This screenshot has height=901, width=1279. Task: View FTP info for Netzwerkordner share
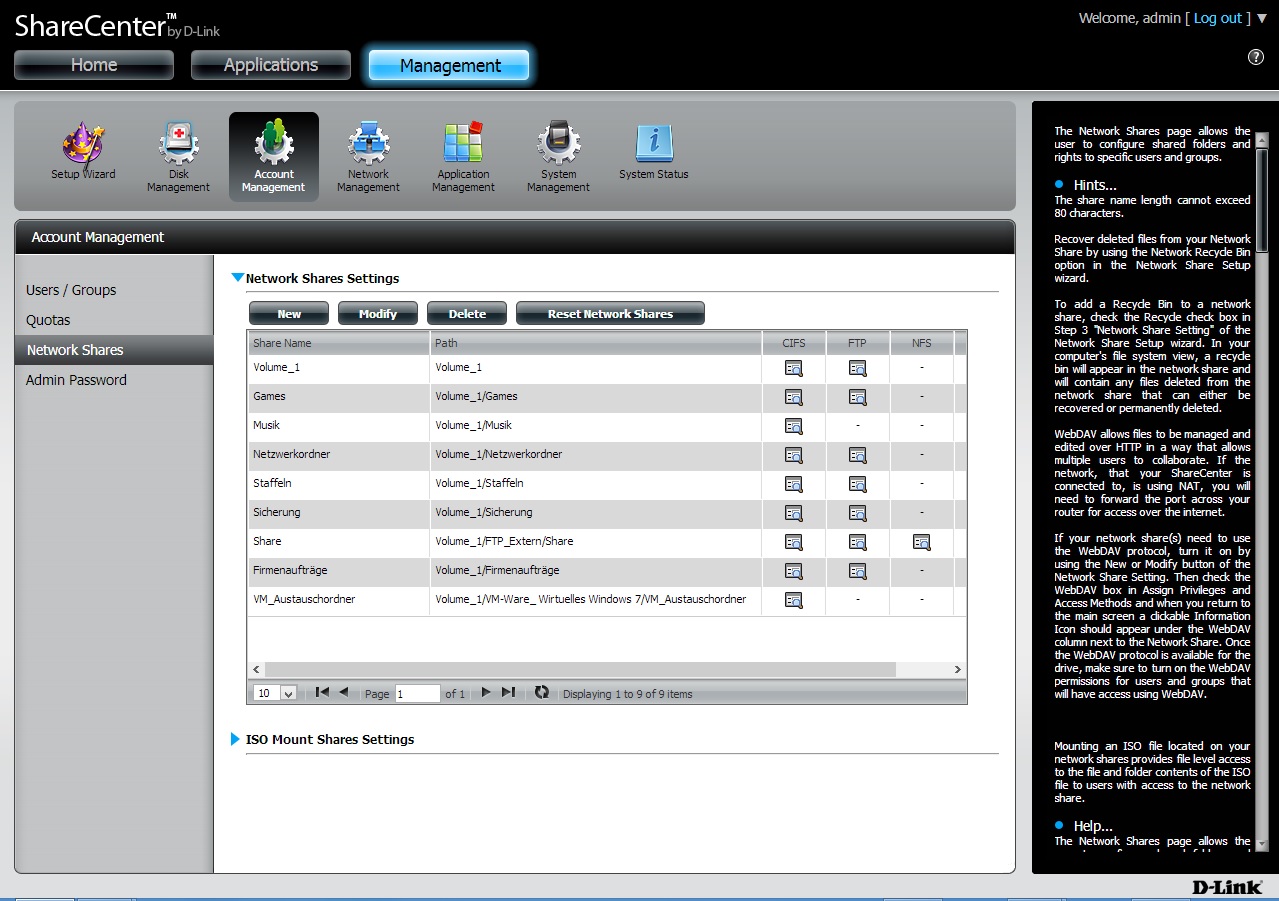[x=857, y=455]
